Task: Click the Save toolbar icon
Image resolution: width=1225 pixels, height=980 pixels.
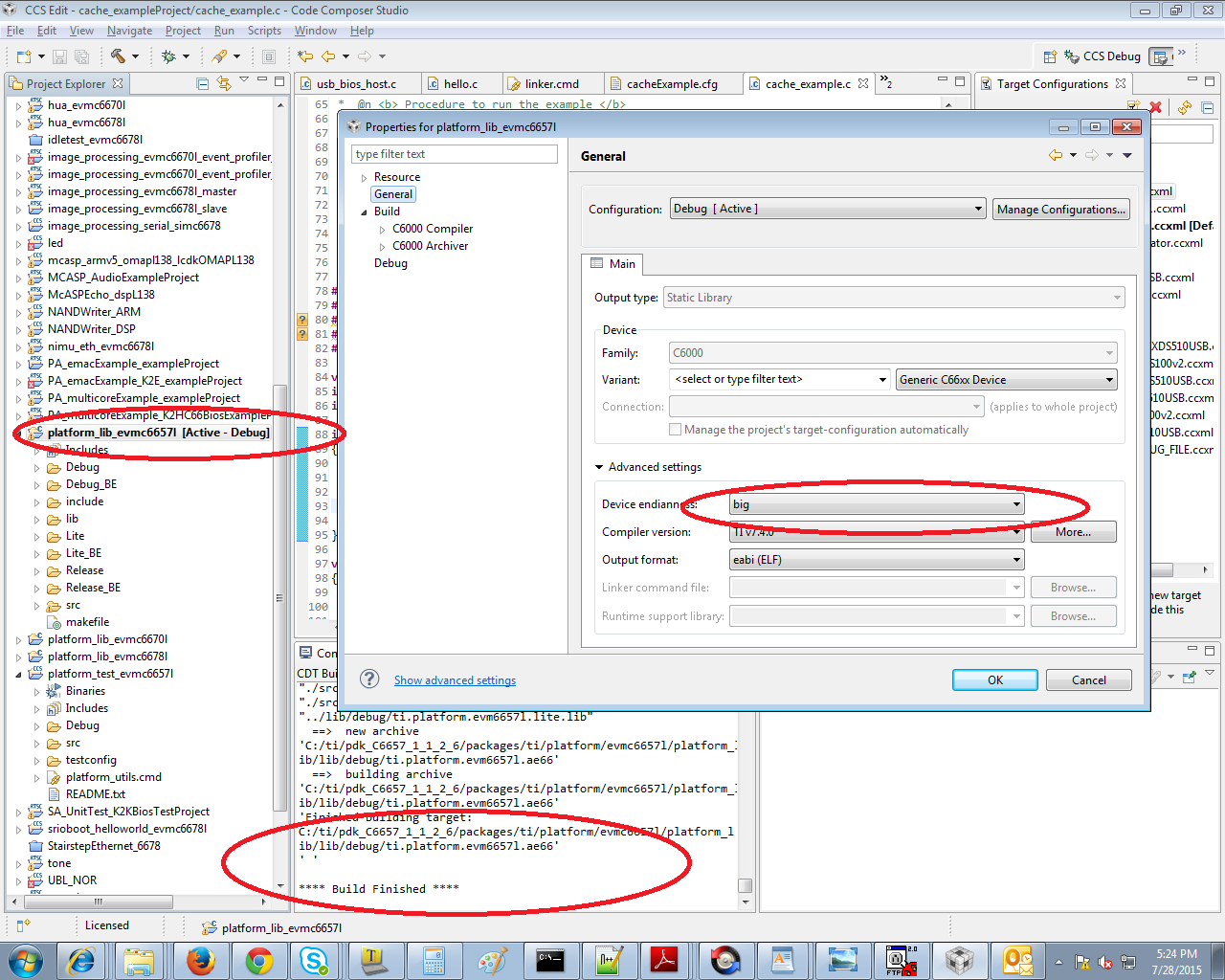Action: (59, 56)
